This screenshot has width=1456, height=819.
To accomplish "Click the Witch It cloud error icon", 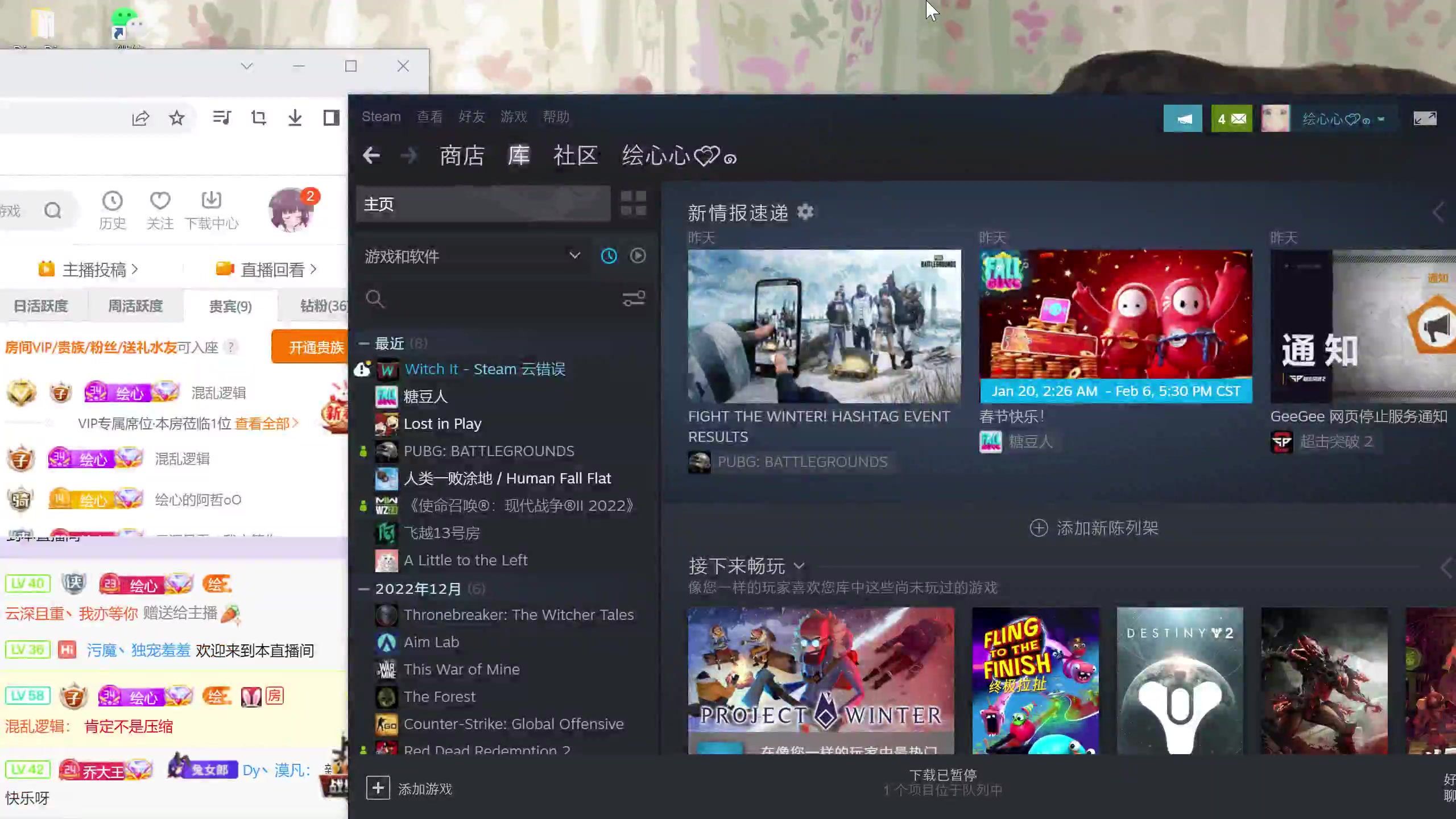I will click(362, 369).
